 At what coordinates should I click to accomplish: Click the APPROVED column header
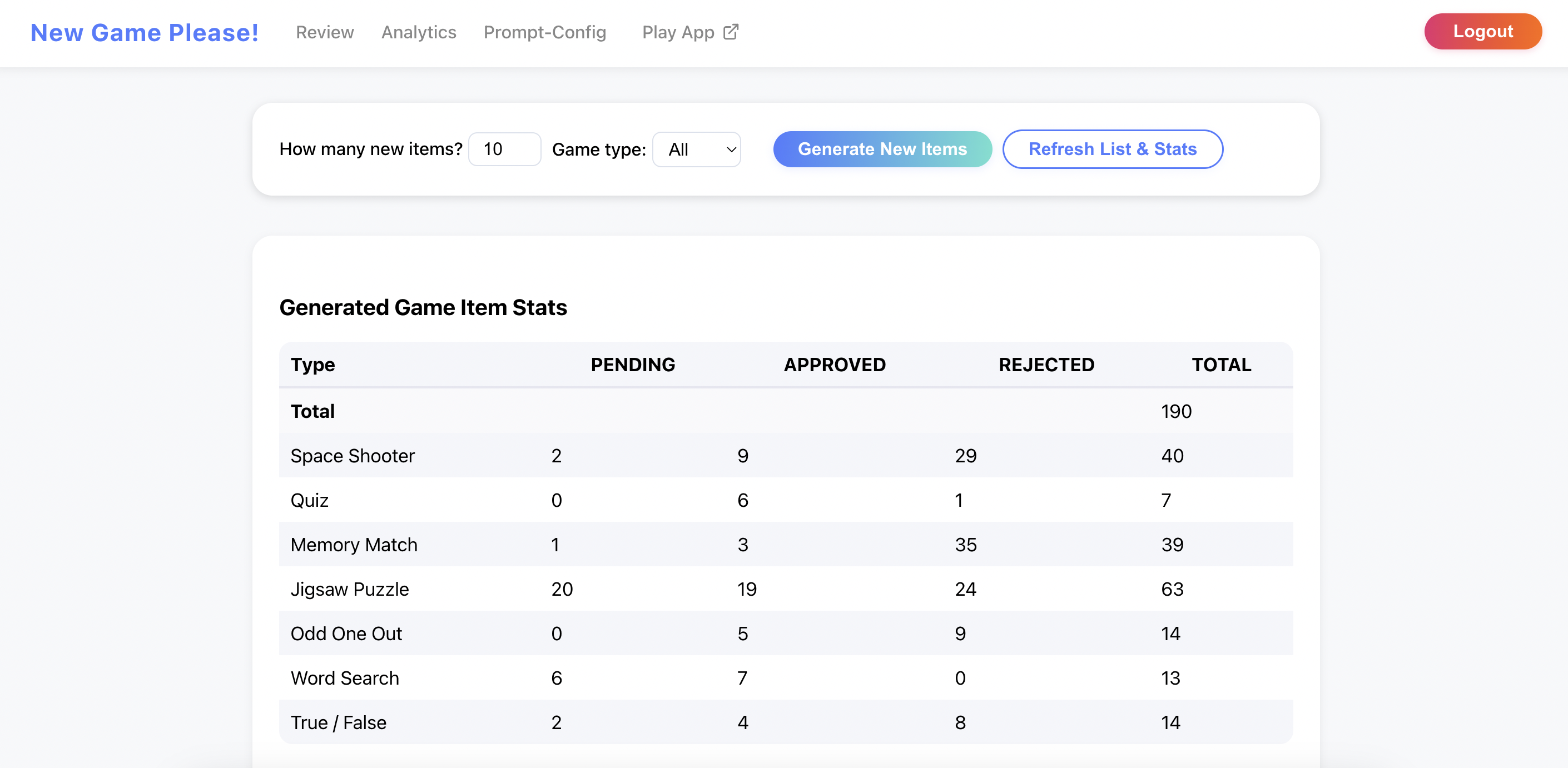834,365
